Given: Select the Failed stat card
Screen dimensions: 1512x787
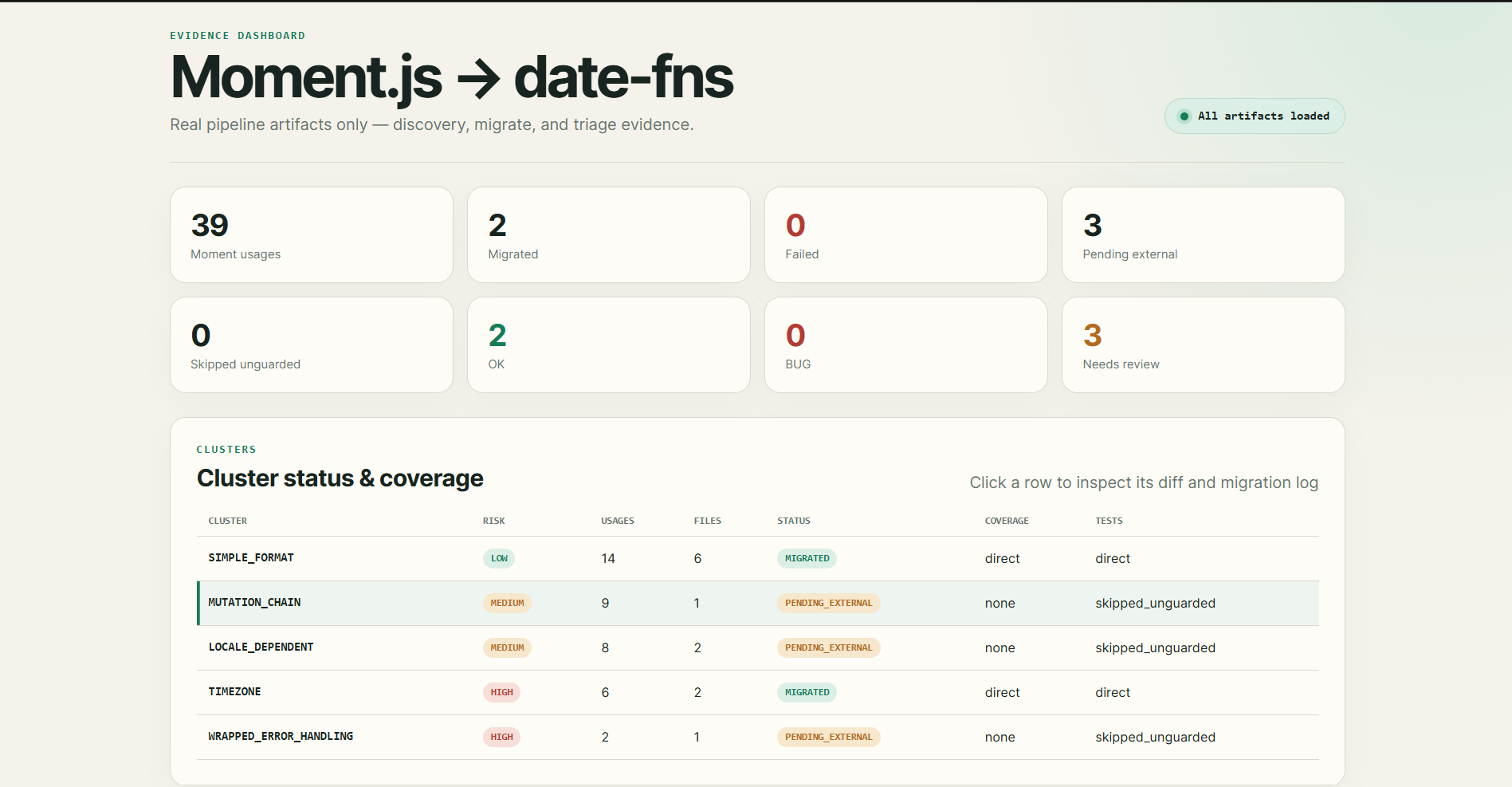Looking at the screenshot, I should click(906, 234).
